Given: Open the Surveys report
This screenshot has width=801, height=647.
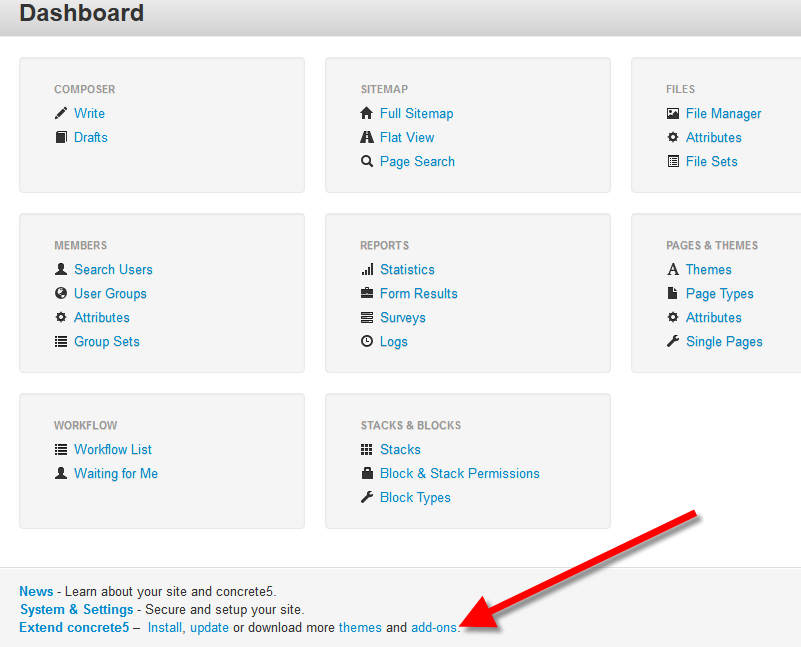Looking at the screenshot, I should point(402,318).
